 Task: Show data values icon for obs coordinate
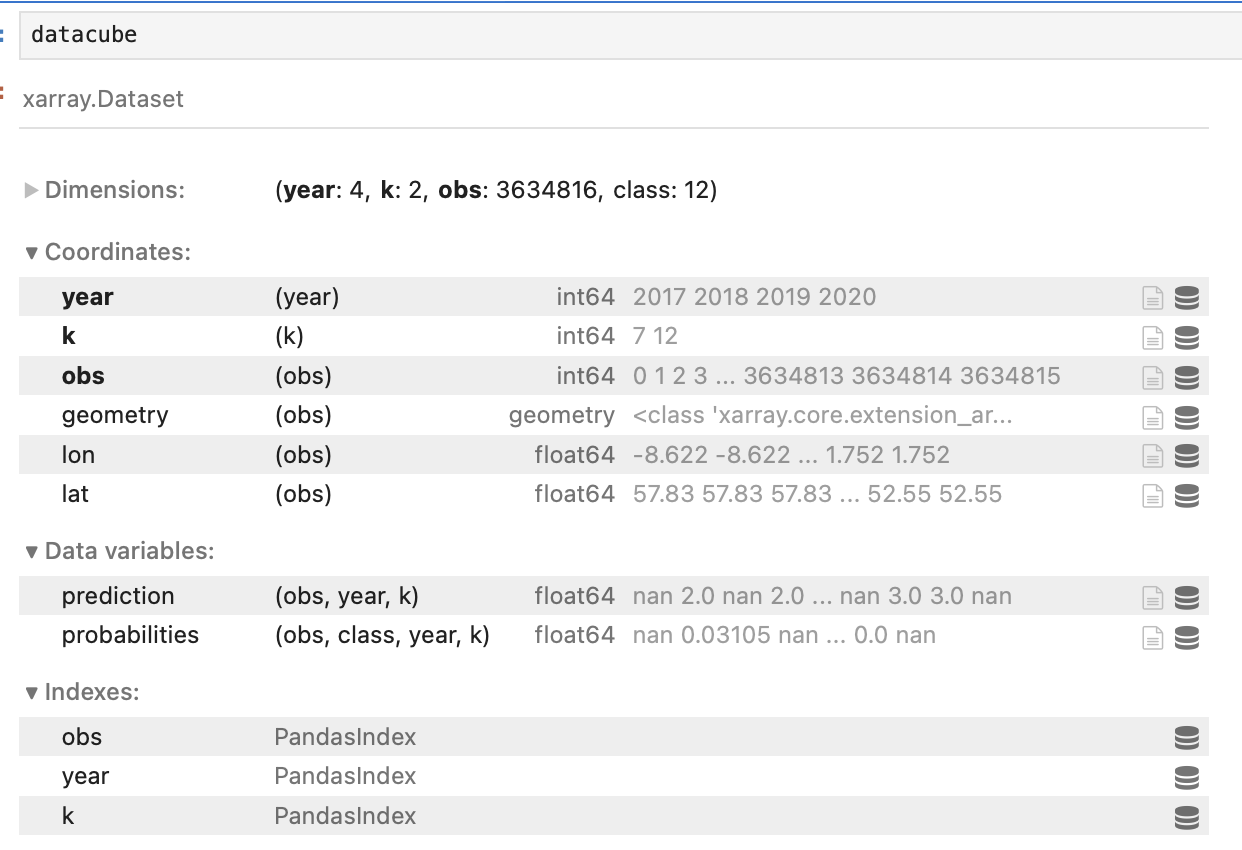[1186, 377]
